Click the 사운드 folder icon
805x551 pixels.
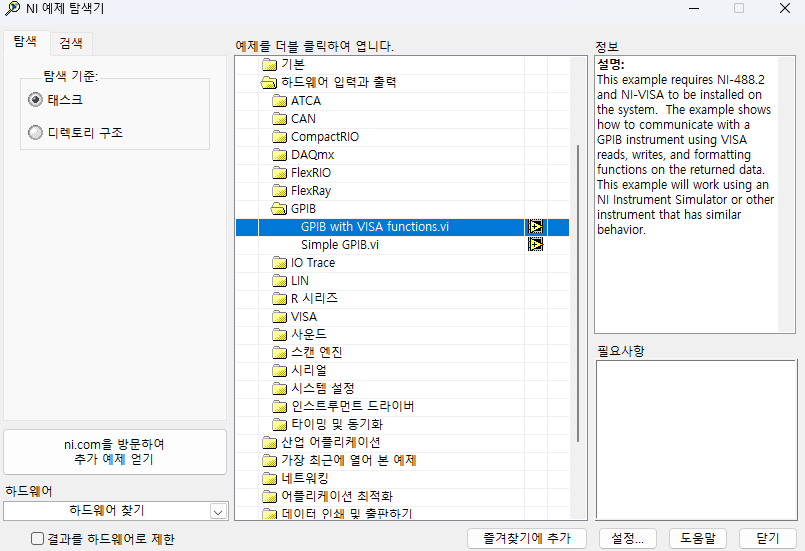point(279,335)
